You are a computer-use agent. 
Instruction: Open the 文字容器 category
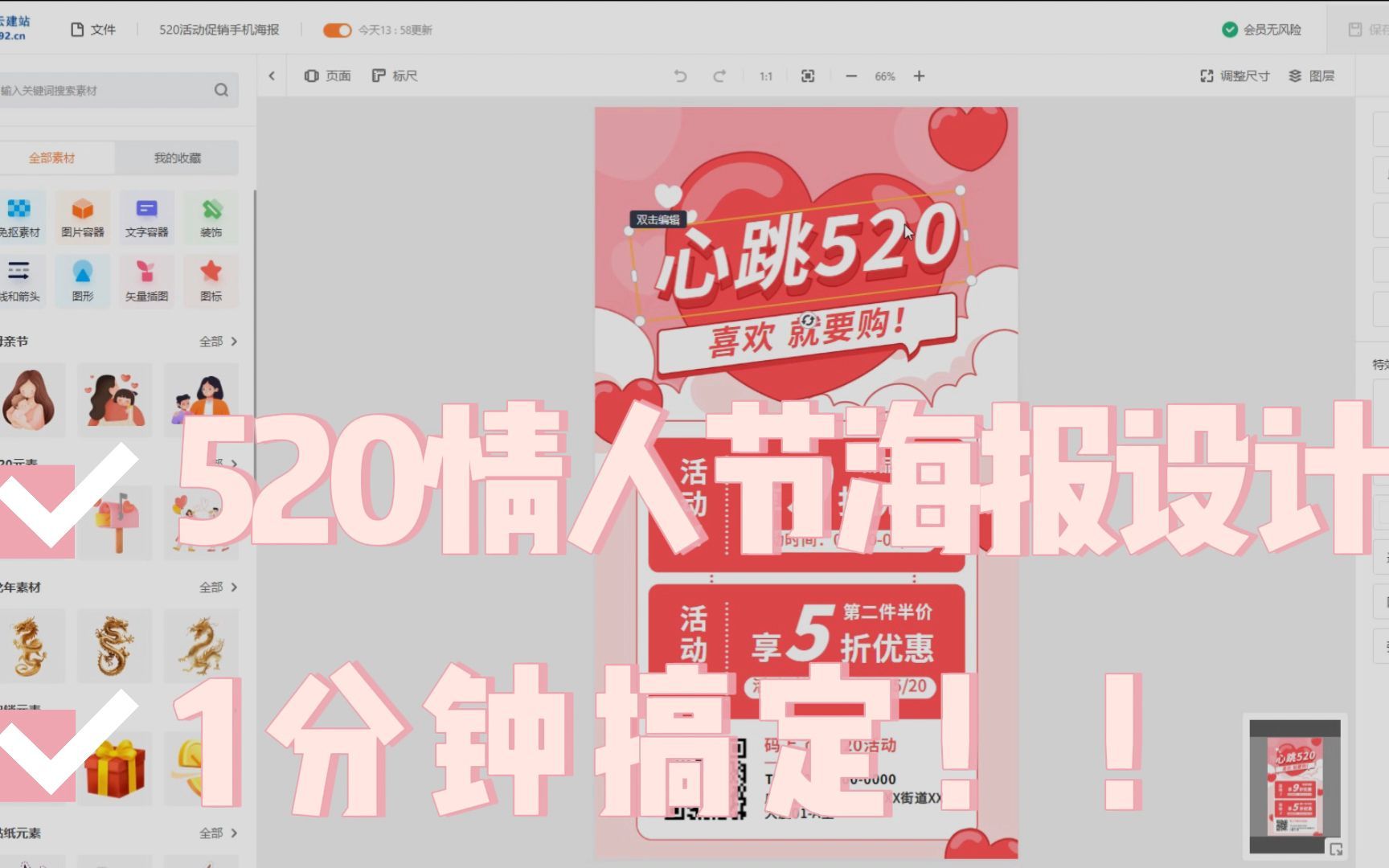coord(146,216)
